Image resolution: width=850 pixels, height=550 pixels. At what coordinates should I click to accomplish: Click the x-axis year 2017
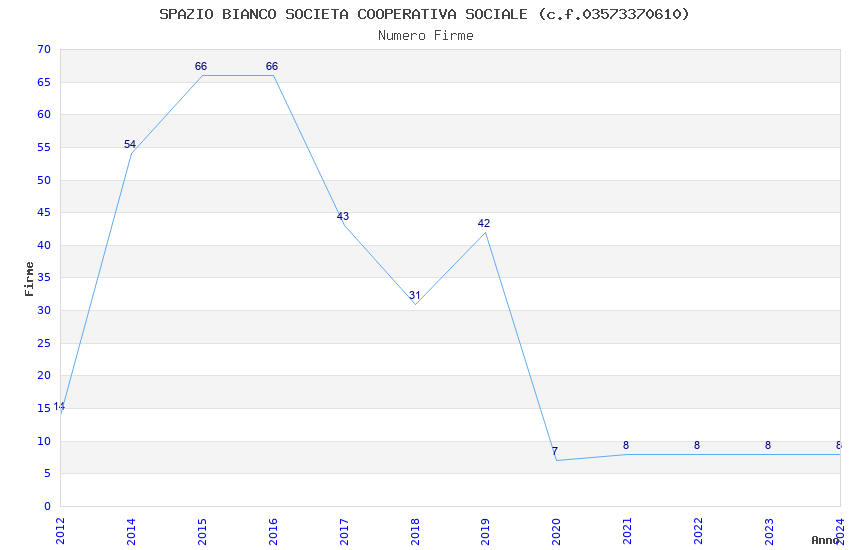coord(344,531)
